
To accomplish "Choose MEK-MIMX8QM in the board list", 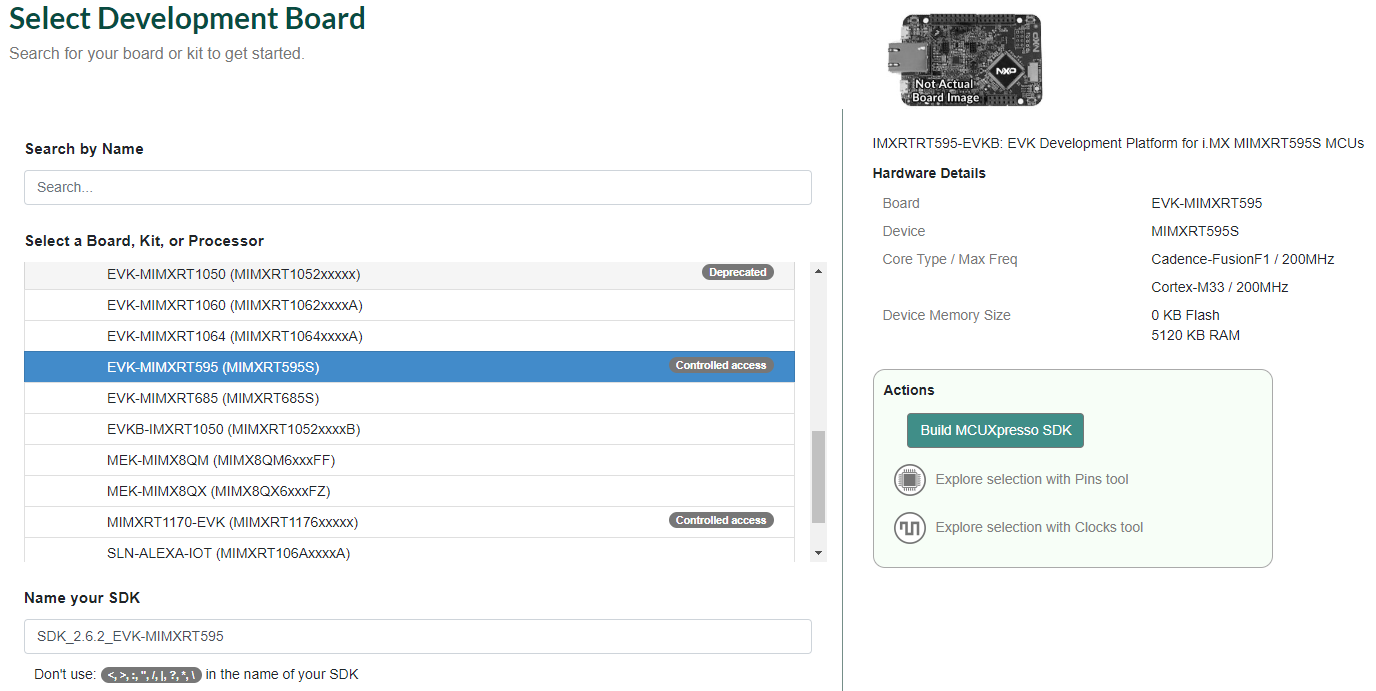I will (x=221, y=460).
